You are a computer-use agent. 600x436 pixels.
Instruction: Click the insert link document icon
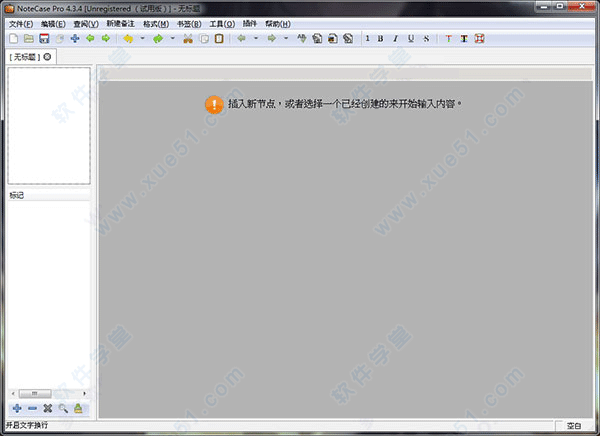click(317, 38)
